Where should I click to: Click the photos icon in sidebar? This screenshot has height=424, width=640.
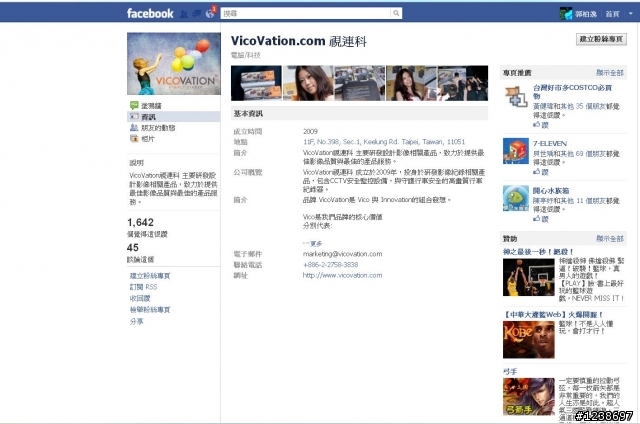click(x=134, y=139)
